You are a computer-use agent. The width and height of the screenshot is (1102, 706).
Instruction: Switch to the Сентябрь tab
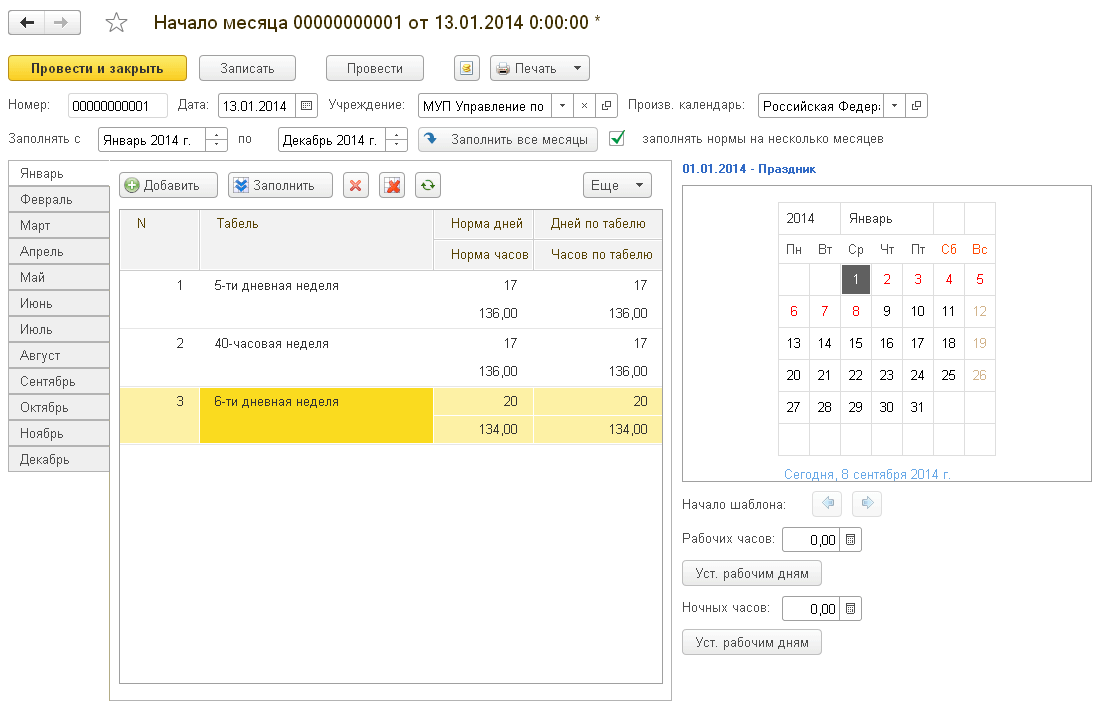point(59,381)
